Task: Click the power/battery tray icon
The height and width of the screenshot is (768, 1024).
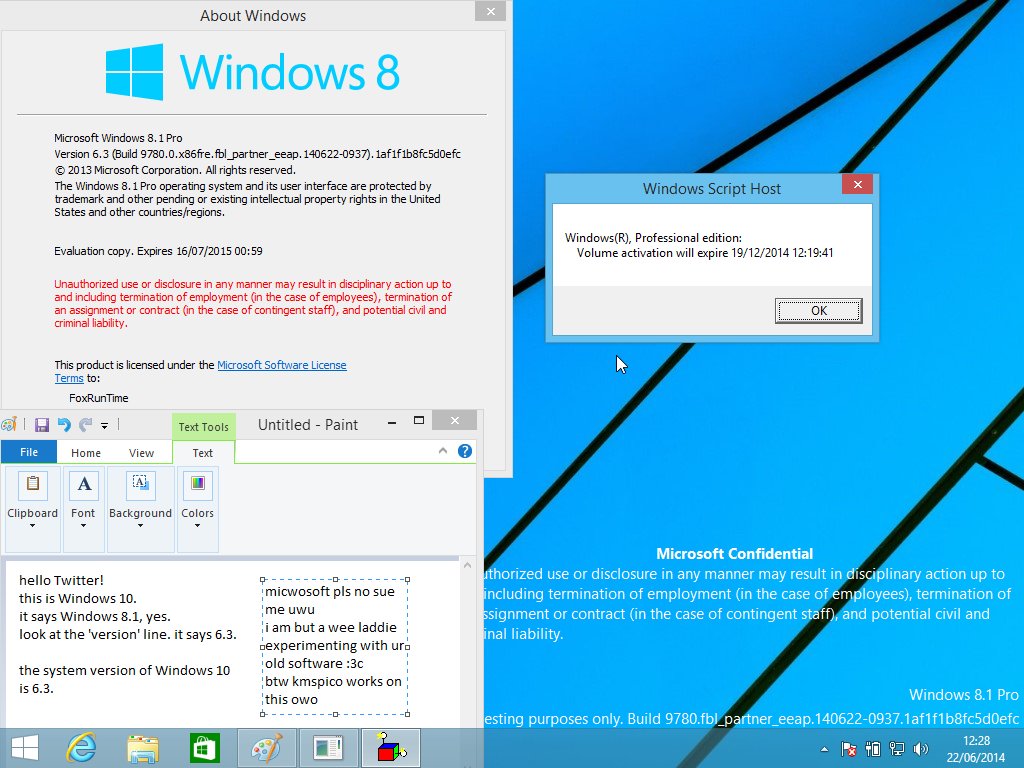Action: 872,749
